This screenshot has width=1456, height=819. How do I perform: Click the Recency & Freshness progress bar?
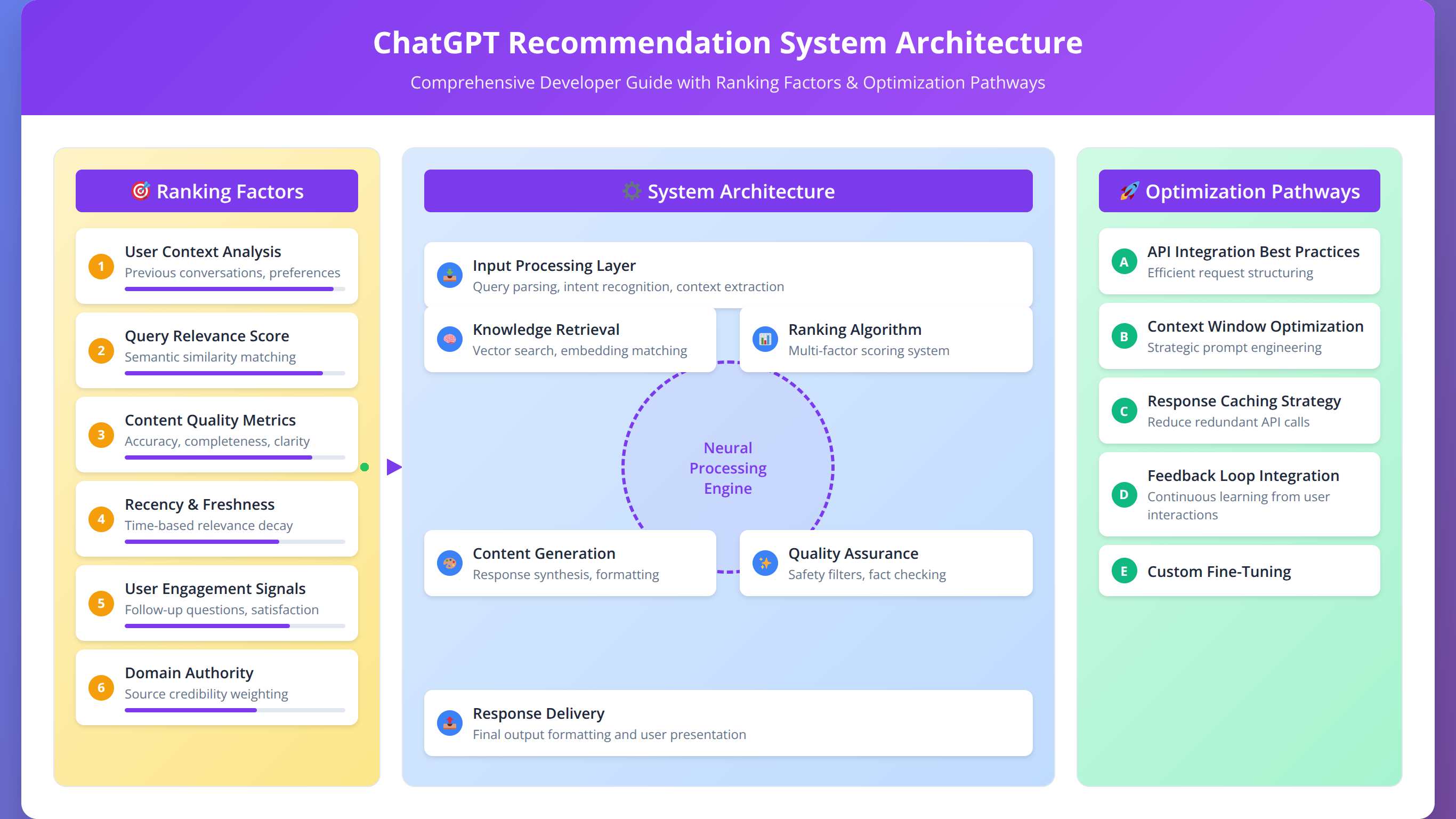tap(235, 542)
